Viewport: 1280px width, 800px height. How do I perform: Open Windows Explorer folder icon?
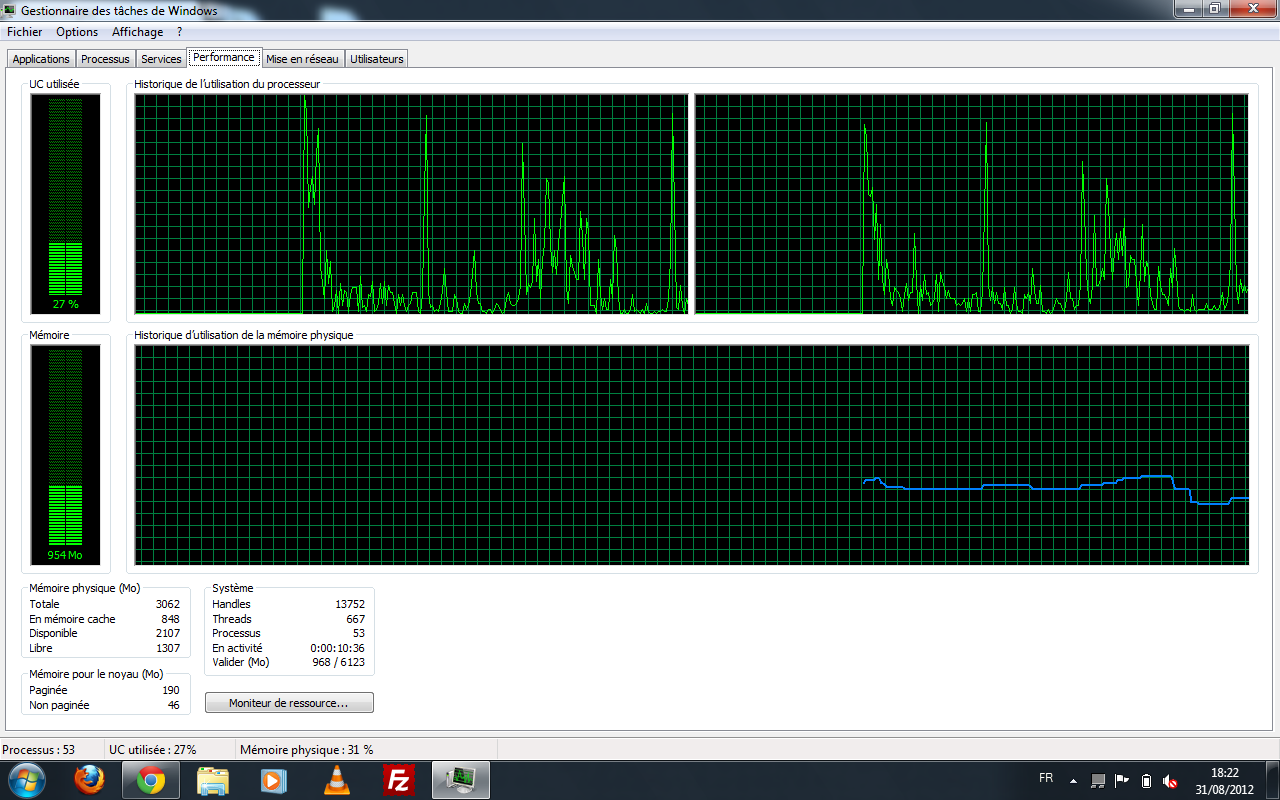pyautogui.click(x=213, y=779)
